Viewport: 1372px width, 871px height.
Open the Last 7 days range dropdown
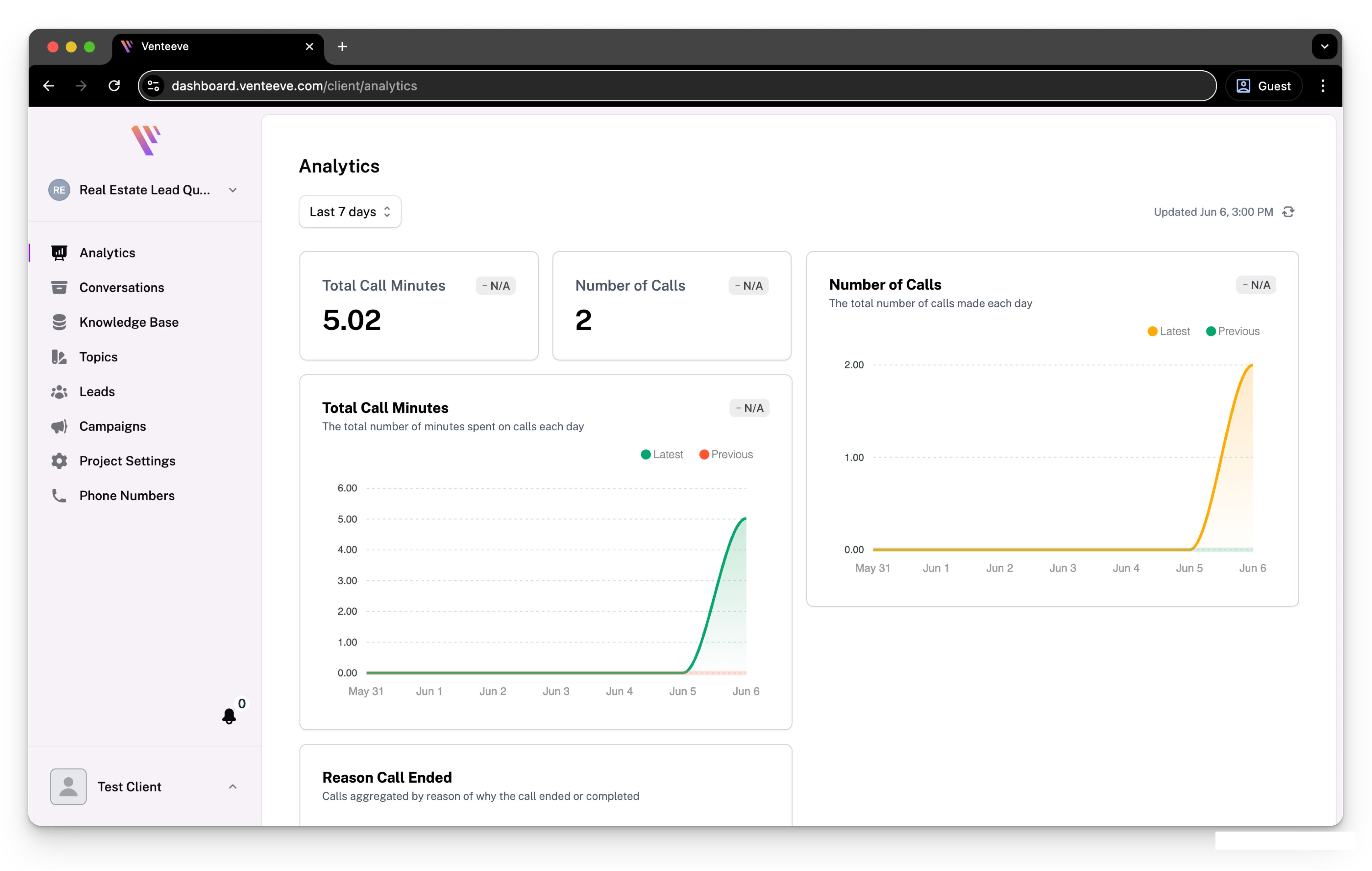[350, 212]
